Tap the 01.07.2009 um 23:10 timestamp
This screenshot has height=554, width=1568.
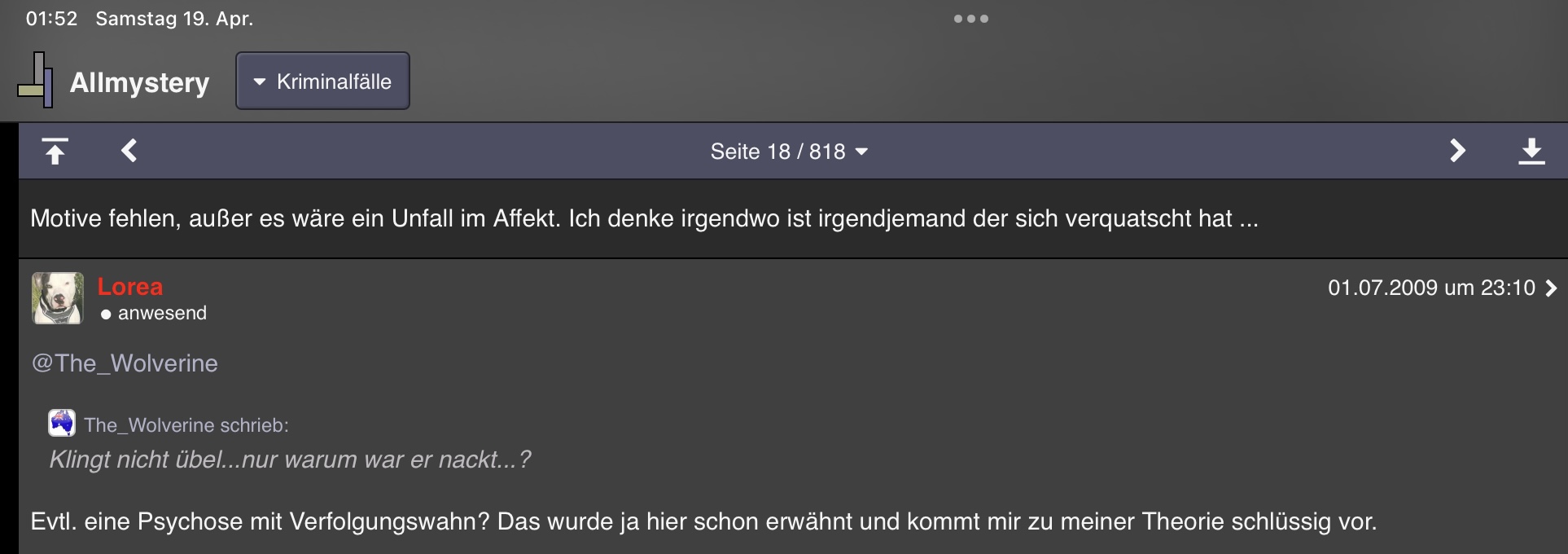click(1431, 288)
